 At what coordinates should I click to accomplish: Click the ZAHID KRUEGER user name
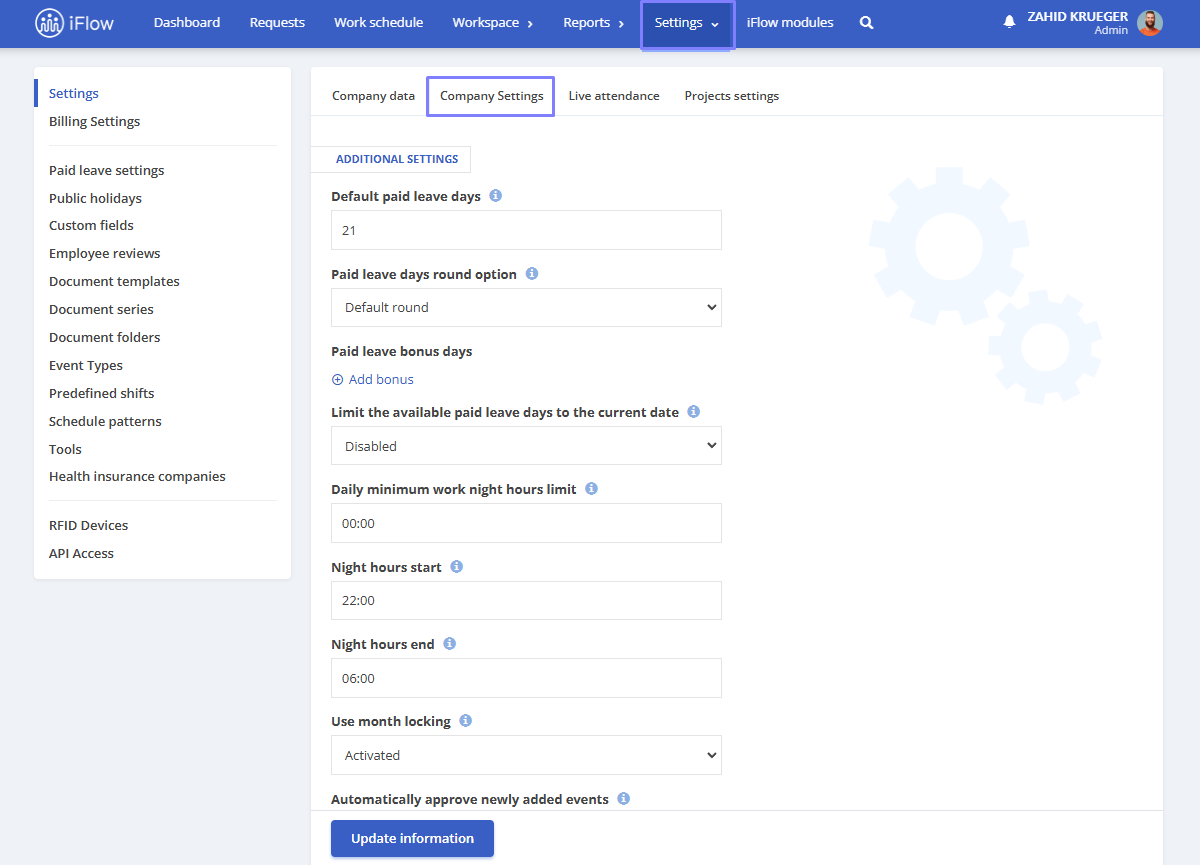point(1077,16)
